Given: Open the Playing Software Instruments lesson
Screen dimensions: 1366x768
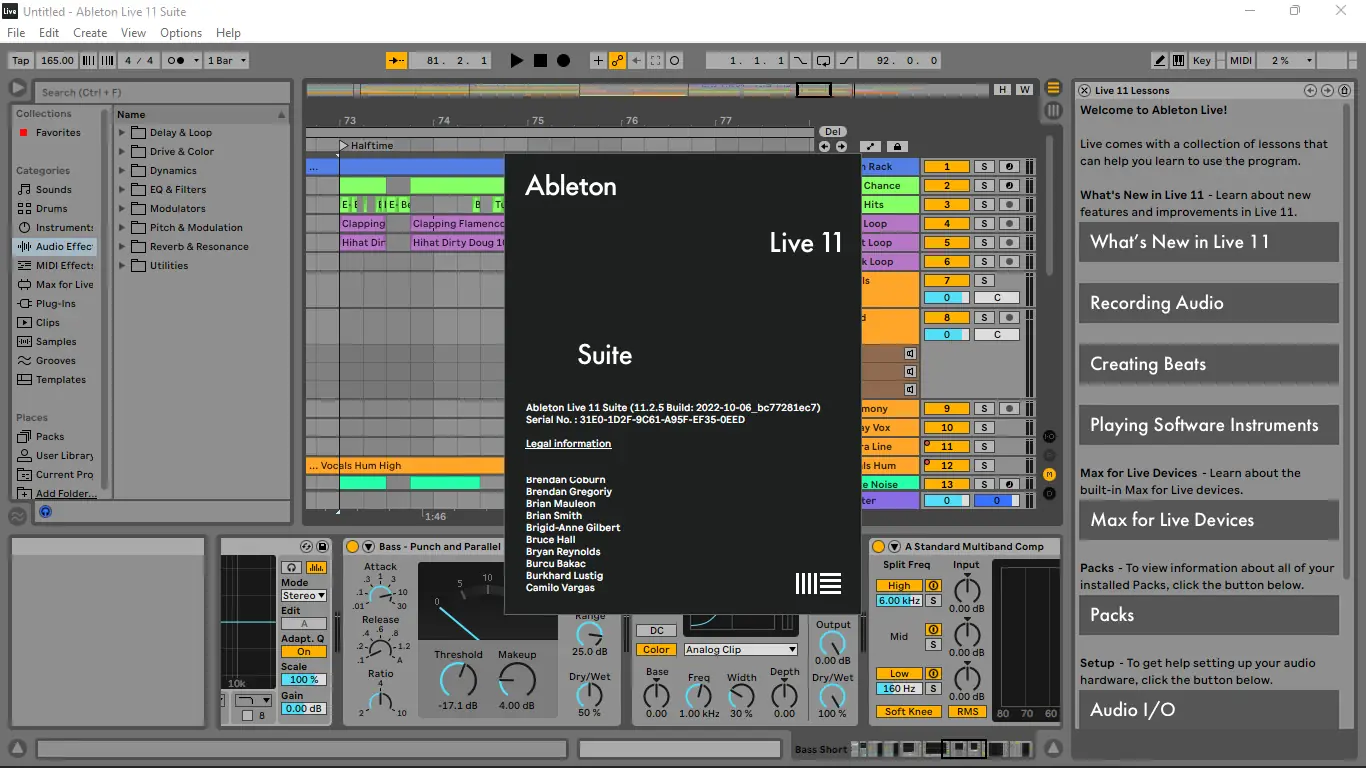Looking at the screenshot, I should point(1208,425).
